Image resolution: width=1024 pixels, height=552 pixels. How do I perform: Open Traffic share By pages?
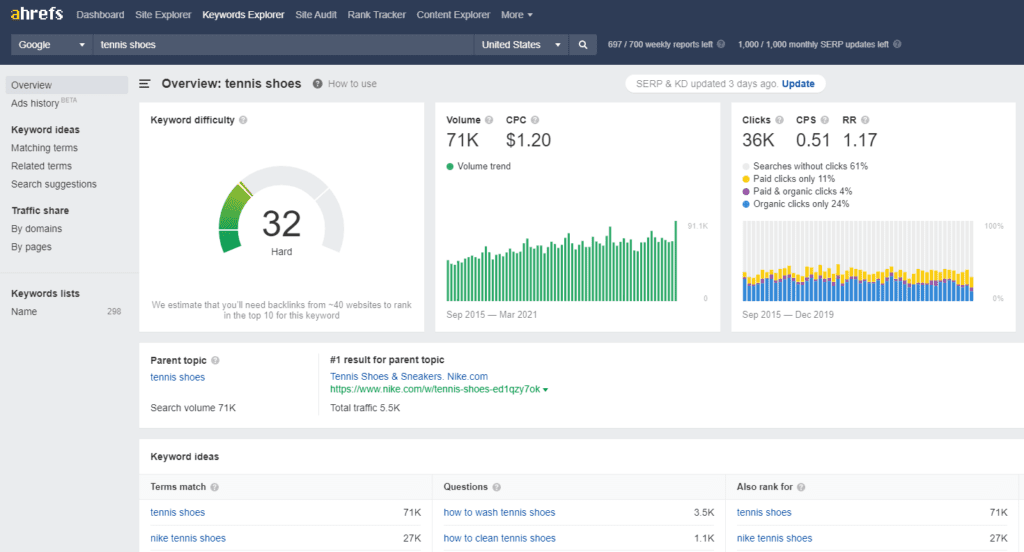point(31,247)
